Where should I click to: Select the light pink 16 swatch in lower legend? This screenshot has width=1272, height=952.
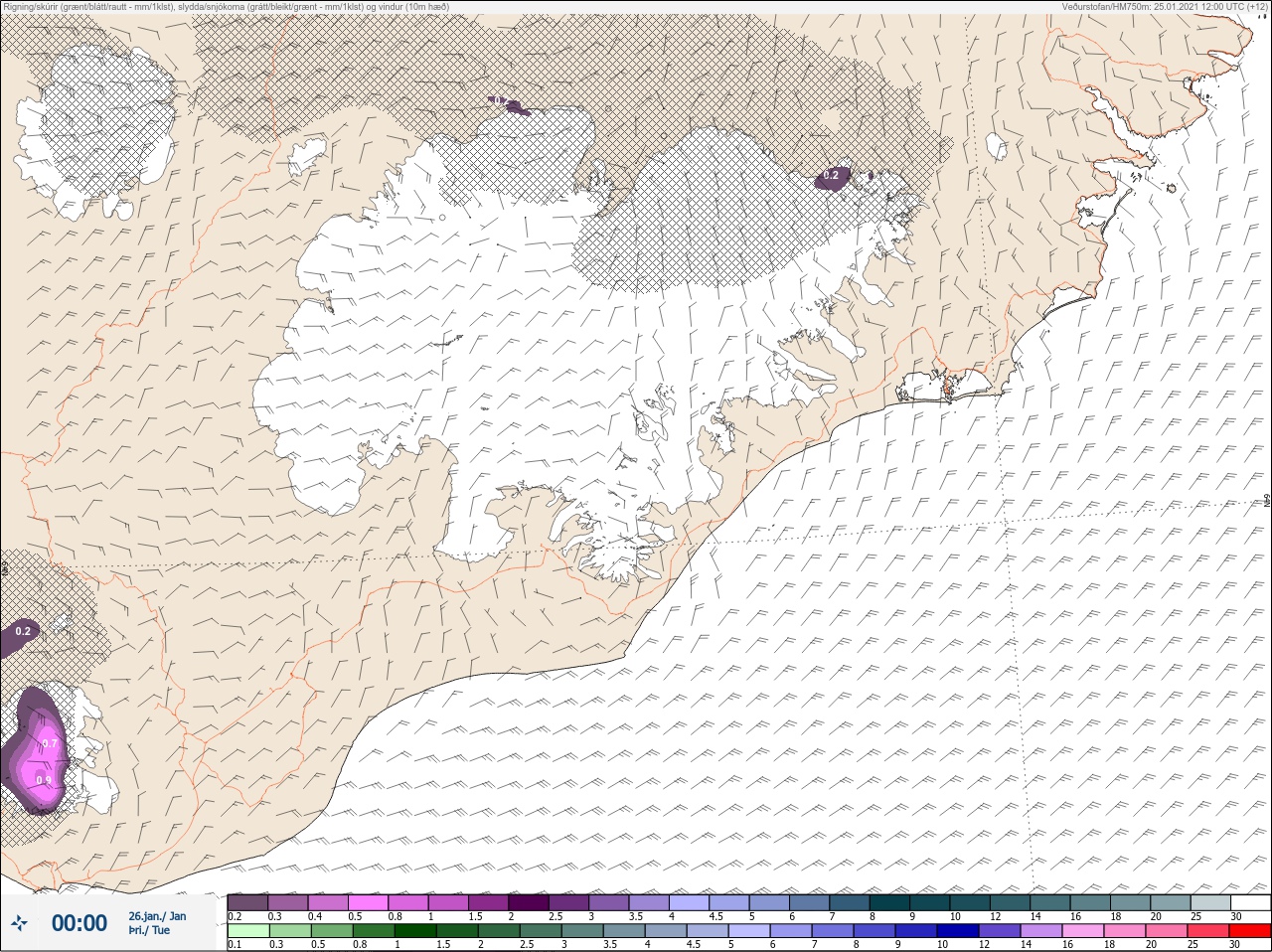(x=1084, y=931)
